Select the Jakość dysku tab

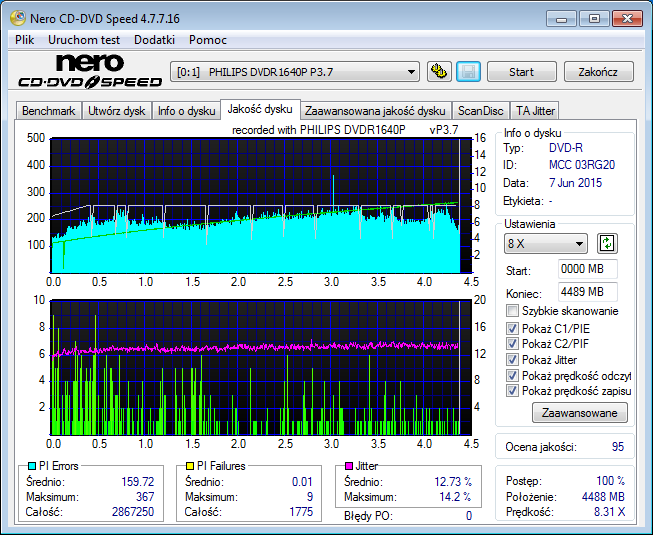tap(260, 109)
